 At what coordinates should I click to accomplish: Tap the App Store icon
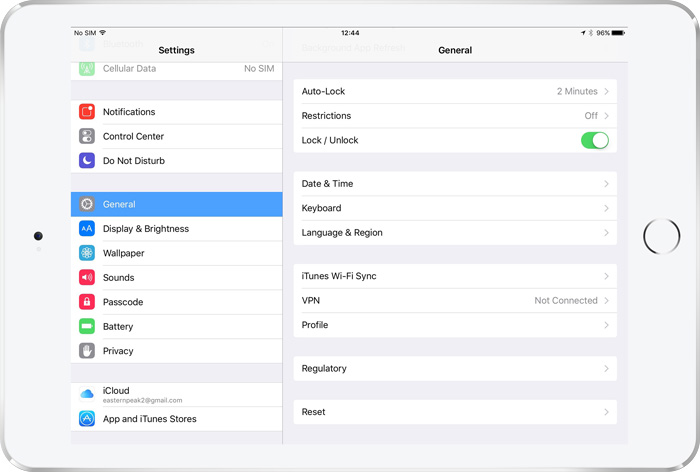[x=87, y=419]
